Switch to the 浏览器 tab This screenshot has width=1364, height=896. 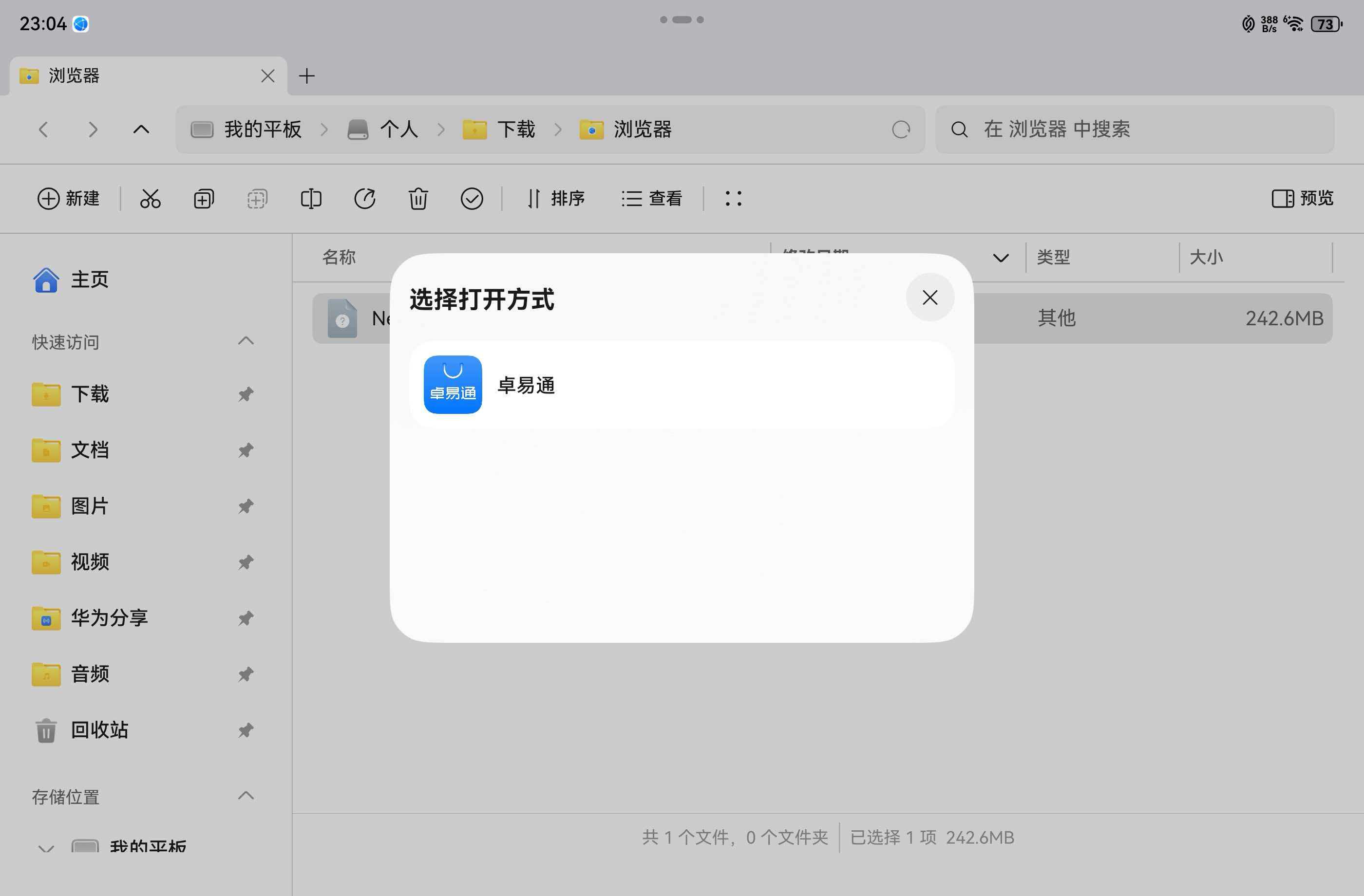pyautogui.click(x=75, y=75)
